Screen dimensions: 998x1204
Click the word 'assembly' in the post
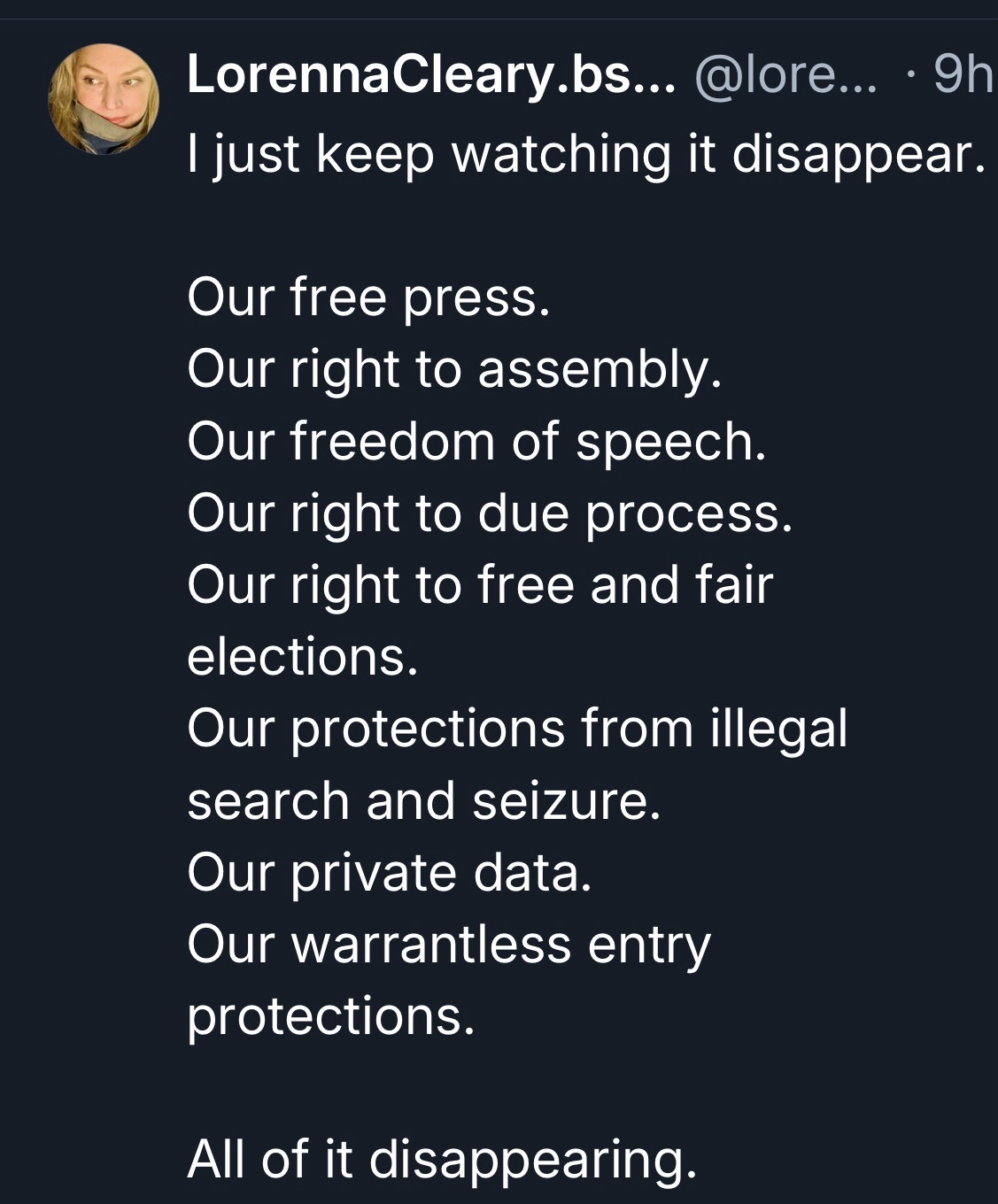596,369
